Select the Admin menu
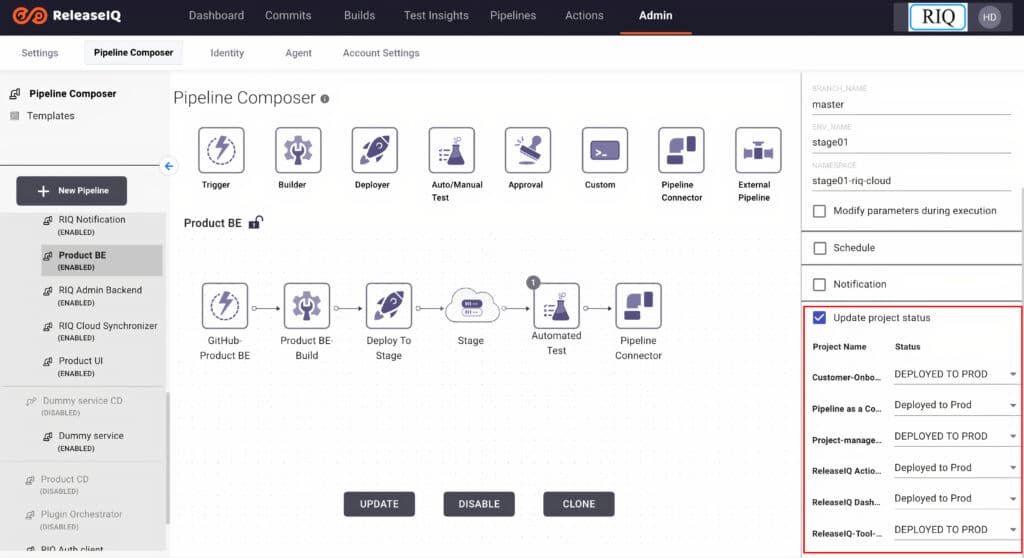 [x=656, y=16]
